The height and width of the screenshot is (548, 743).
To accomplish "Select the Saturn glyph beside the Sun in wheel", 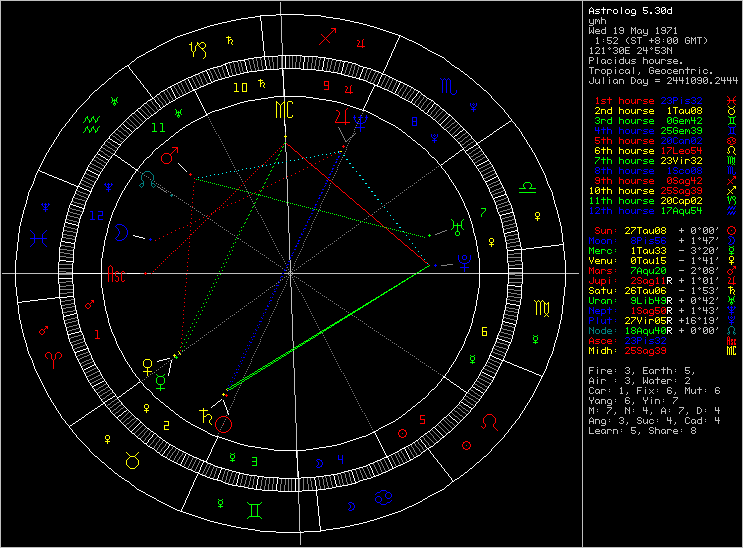I will (x=207, y=413).
